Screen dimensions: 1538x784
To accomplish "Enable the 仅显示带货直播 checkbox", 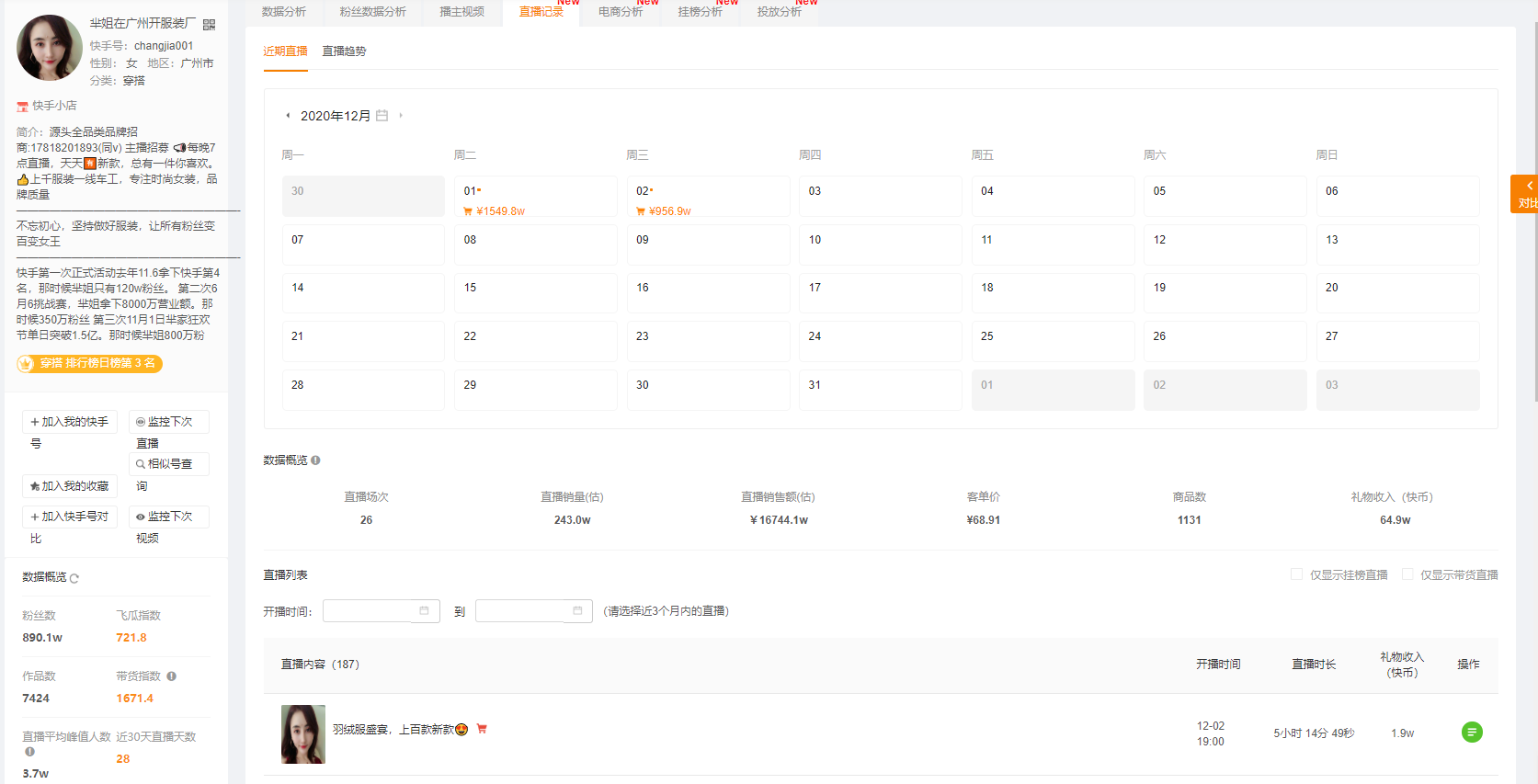I will click(1407, 574).
